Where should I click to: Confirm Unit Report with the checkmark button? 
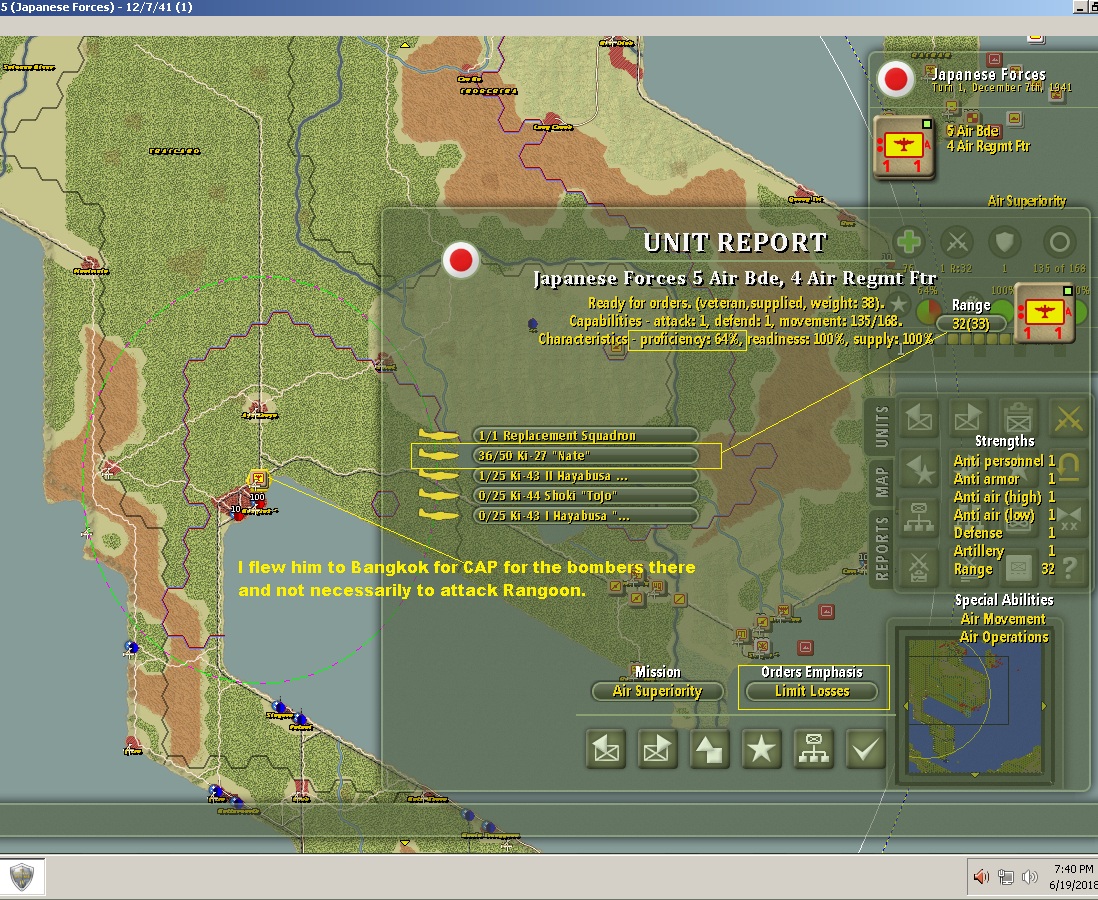pos(866,749)
